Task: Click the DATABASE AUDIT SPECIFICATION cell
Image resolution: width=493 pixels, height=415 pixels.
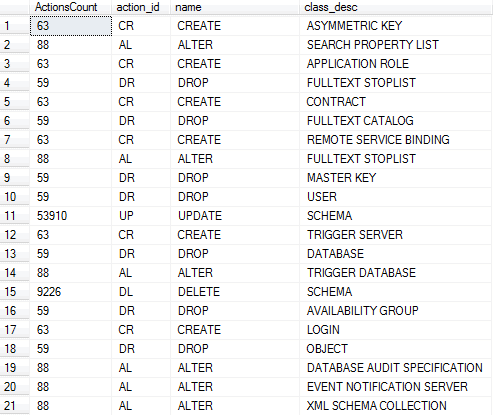Action: [x=396, y=368]
